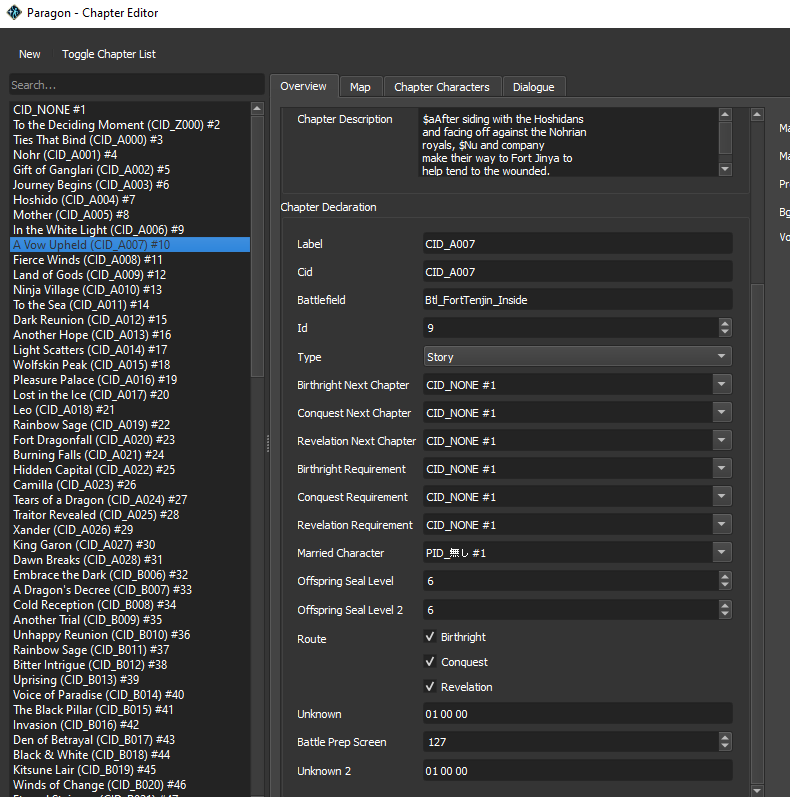The width and height of the screenshot is (790, 797).
Task: Select Leo (CID_A018) #21 chapter
Action: (130, 409)
